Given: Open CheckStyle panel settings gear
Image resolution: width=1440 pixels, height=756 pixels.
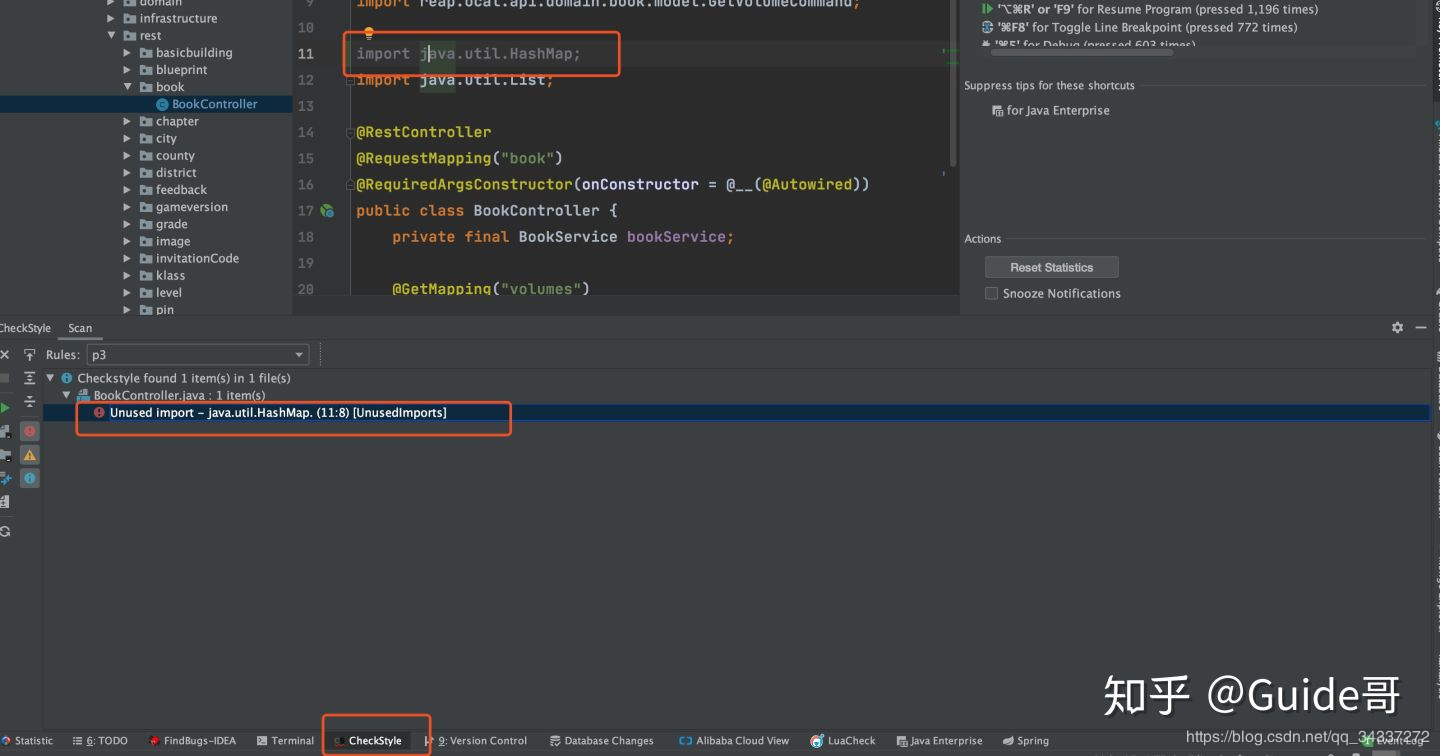Looking at the screenshot, I should (1397, 328).
